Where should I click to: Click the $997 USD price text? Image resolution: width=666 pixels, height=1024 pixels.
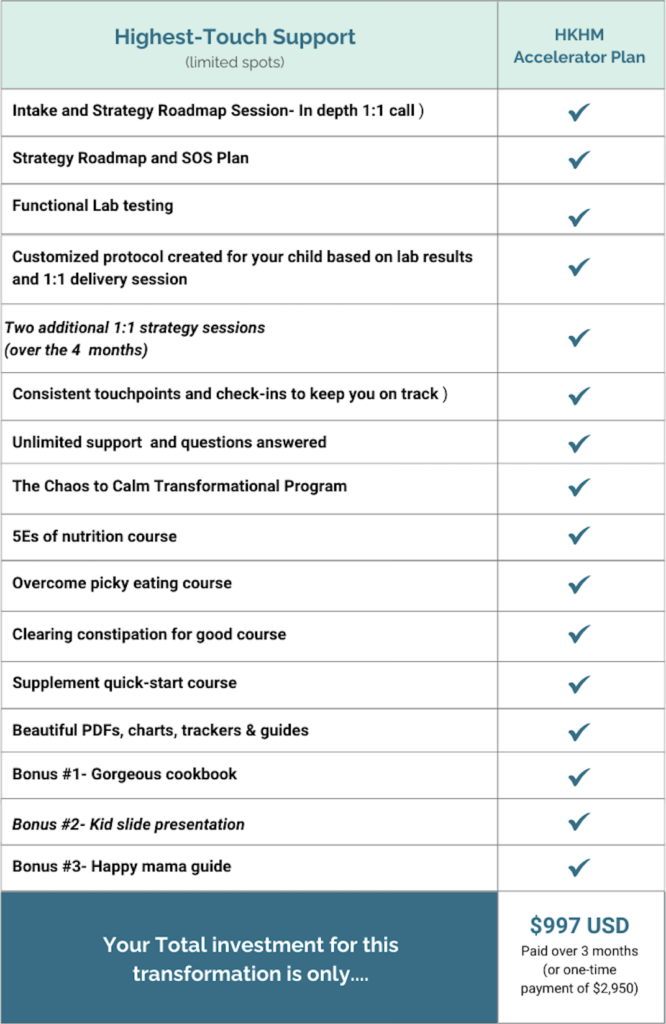coord(579,924)
